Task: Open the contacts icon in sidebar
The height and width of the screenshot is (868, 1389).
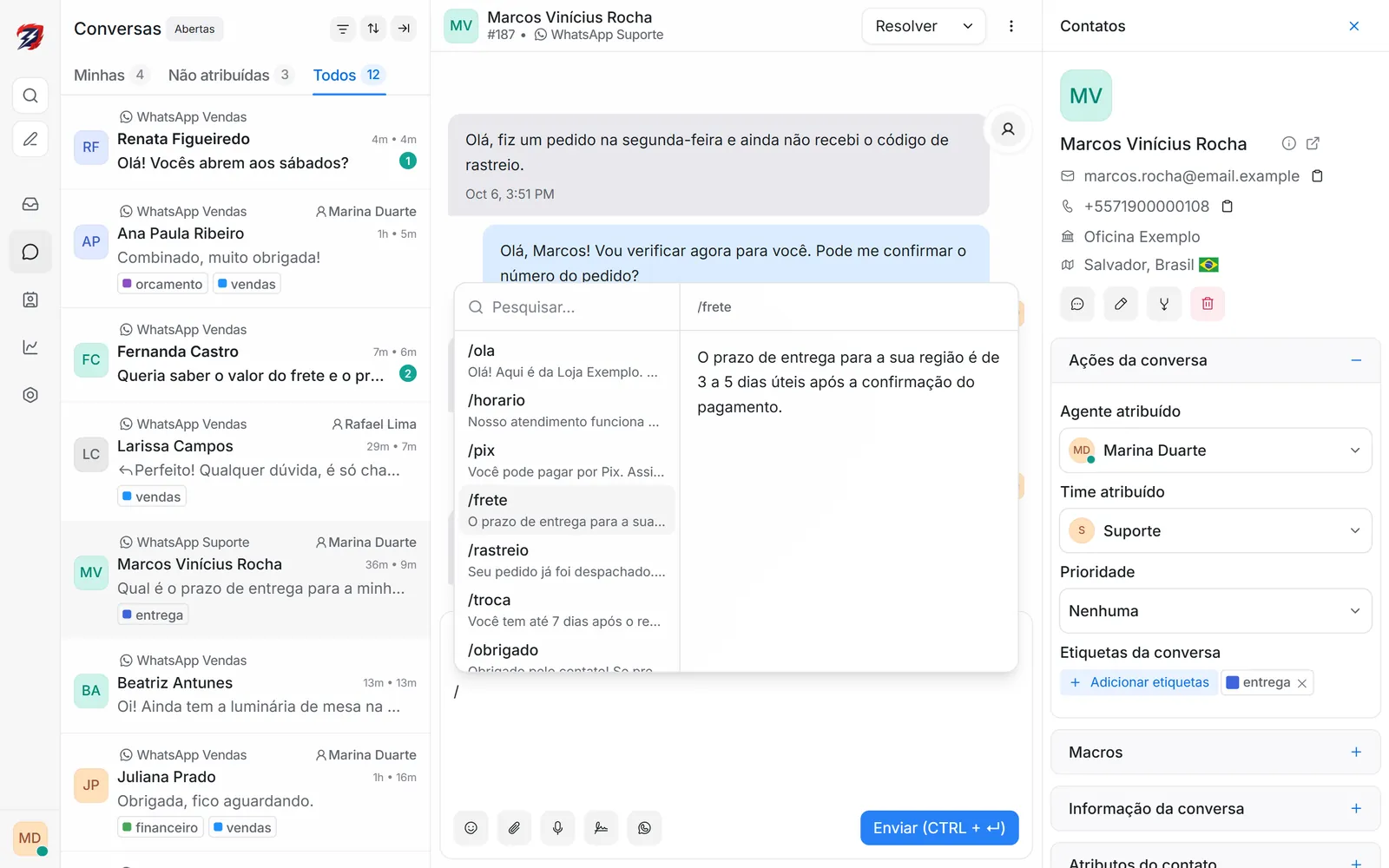Action: click(30, 299)
